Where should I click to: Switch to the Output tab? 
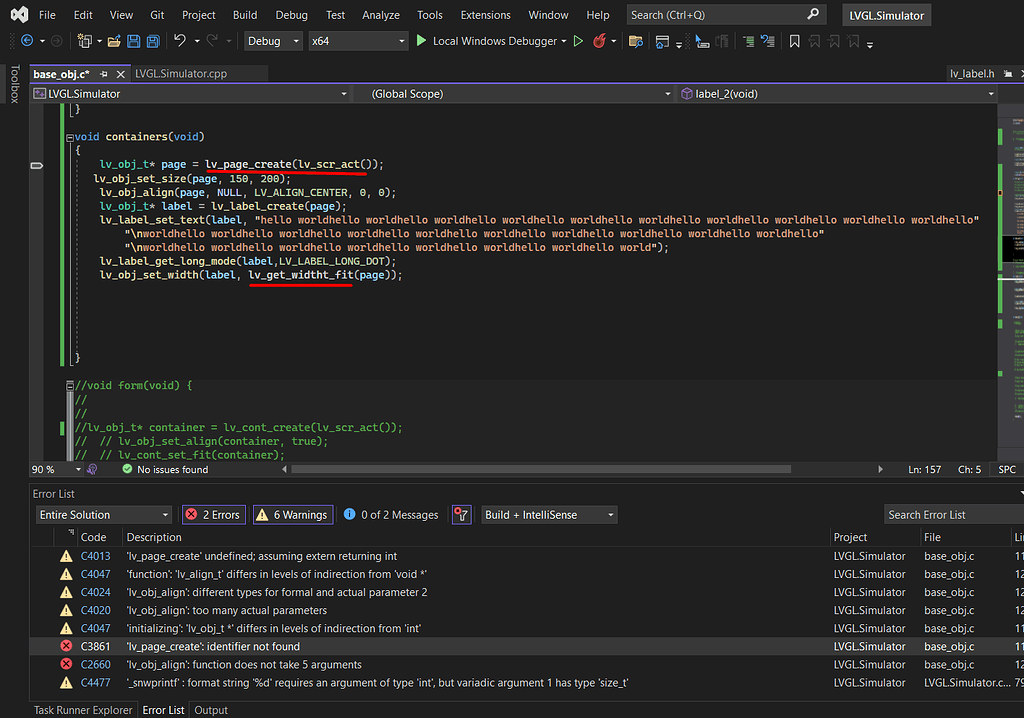click(x=211, y=710)
